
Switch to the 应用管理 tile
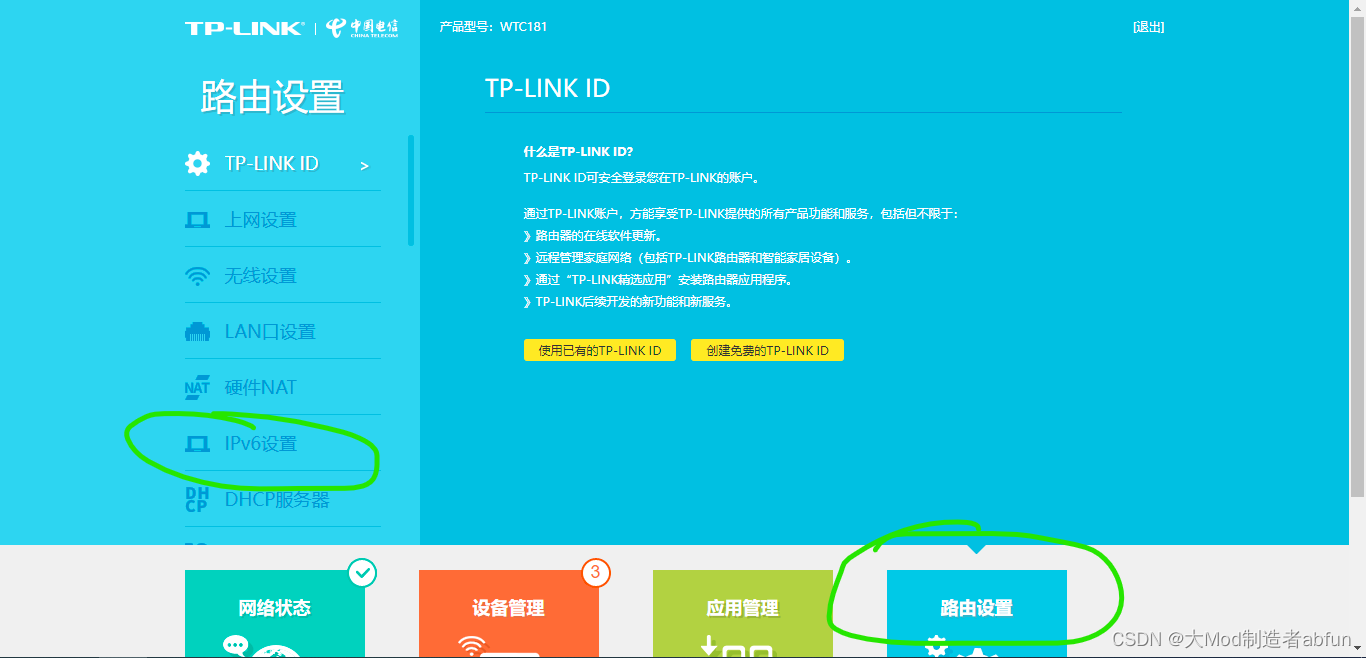(743, 614)
